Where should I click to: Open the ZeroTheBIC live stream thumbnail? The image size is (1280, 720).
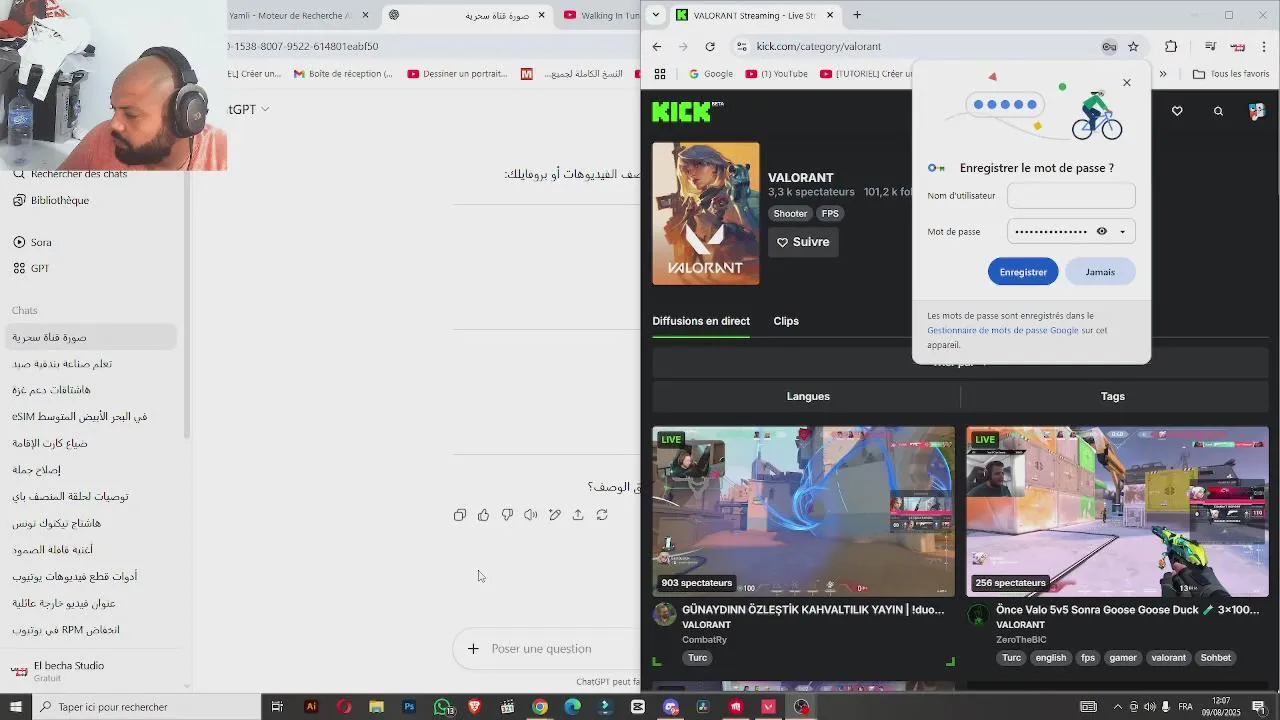click(1117, 512)
